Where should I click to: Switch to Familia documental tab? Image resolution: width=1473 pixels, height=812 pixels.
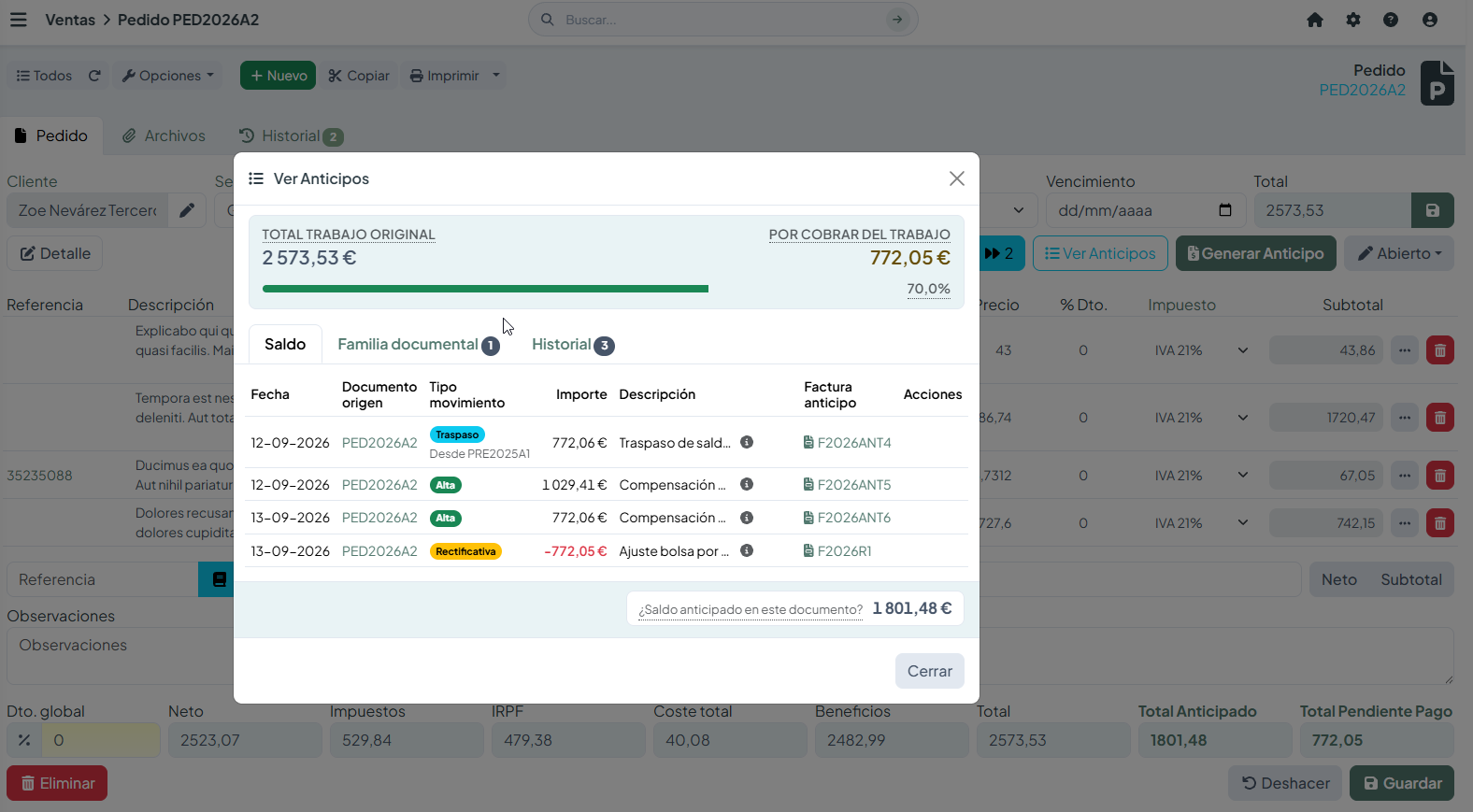tap(418, 345)
